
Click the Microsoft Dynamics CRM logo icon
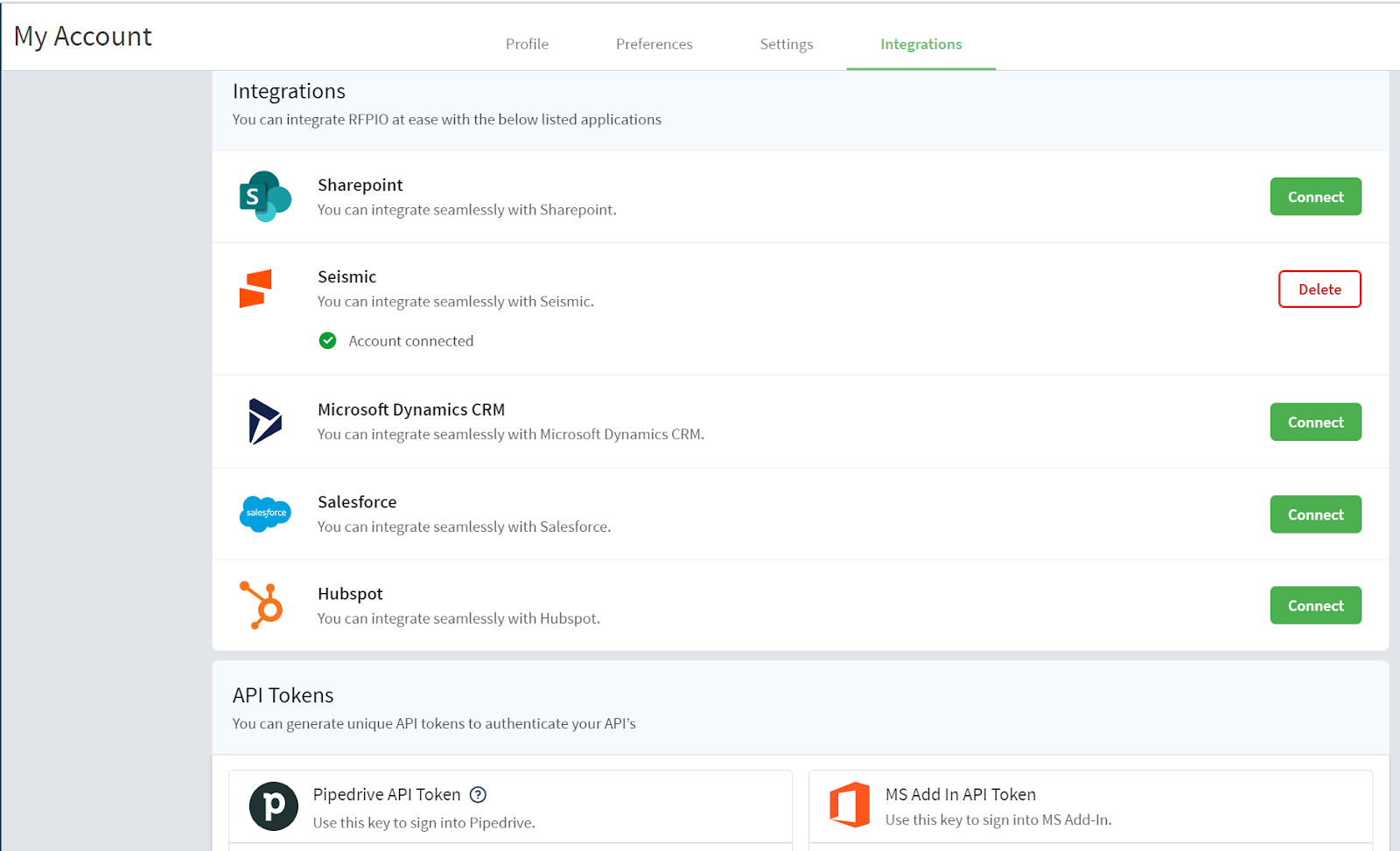point(265,422)
